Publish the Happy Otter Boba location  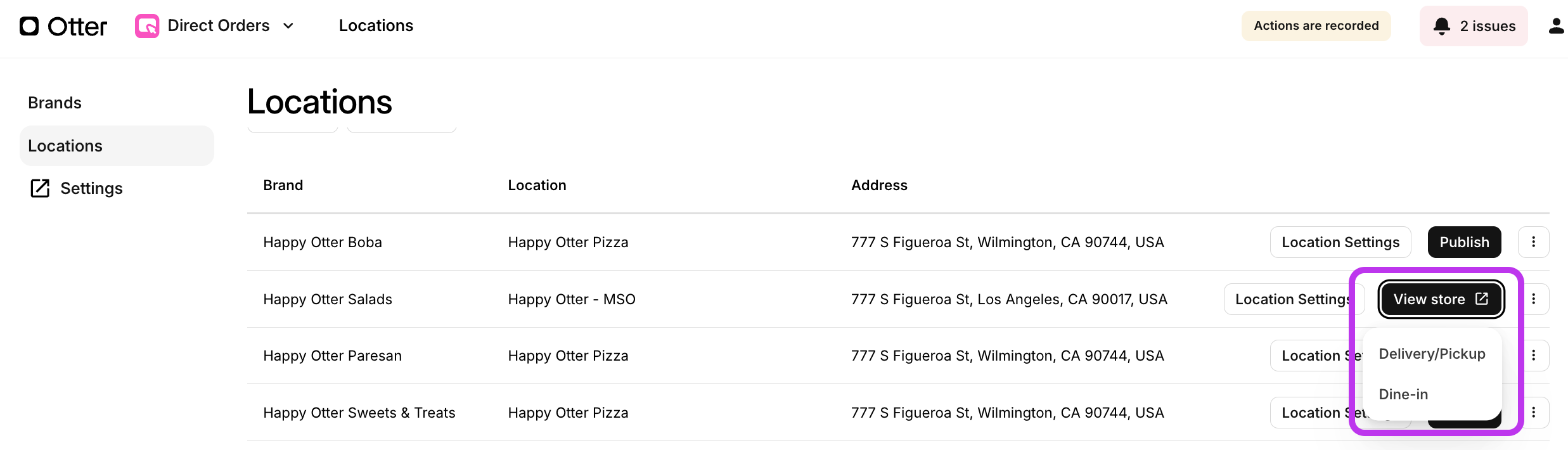click(x=1464, y=242)
